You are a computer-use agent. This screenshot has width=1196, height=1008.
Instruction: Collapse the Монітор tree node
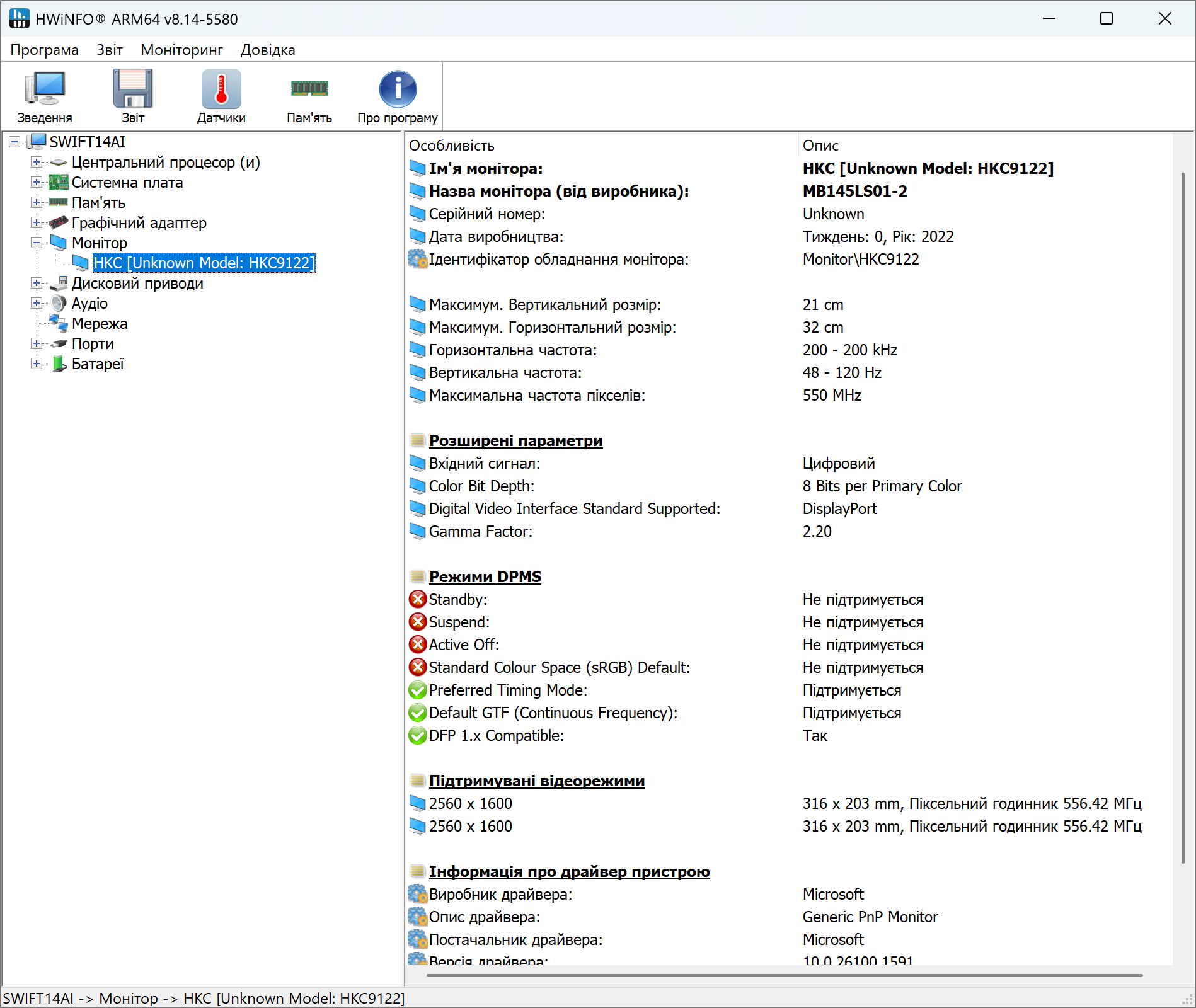[x=37, y=243]
